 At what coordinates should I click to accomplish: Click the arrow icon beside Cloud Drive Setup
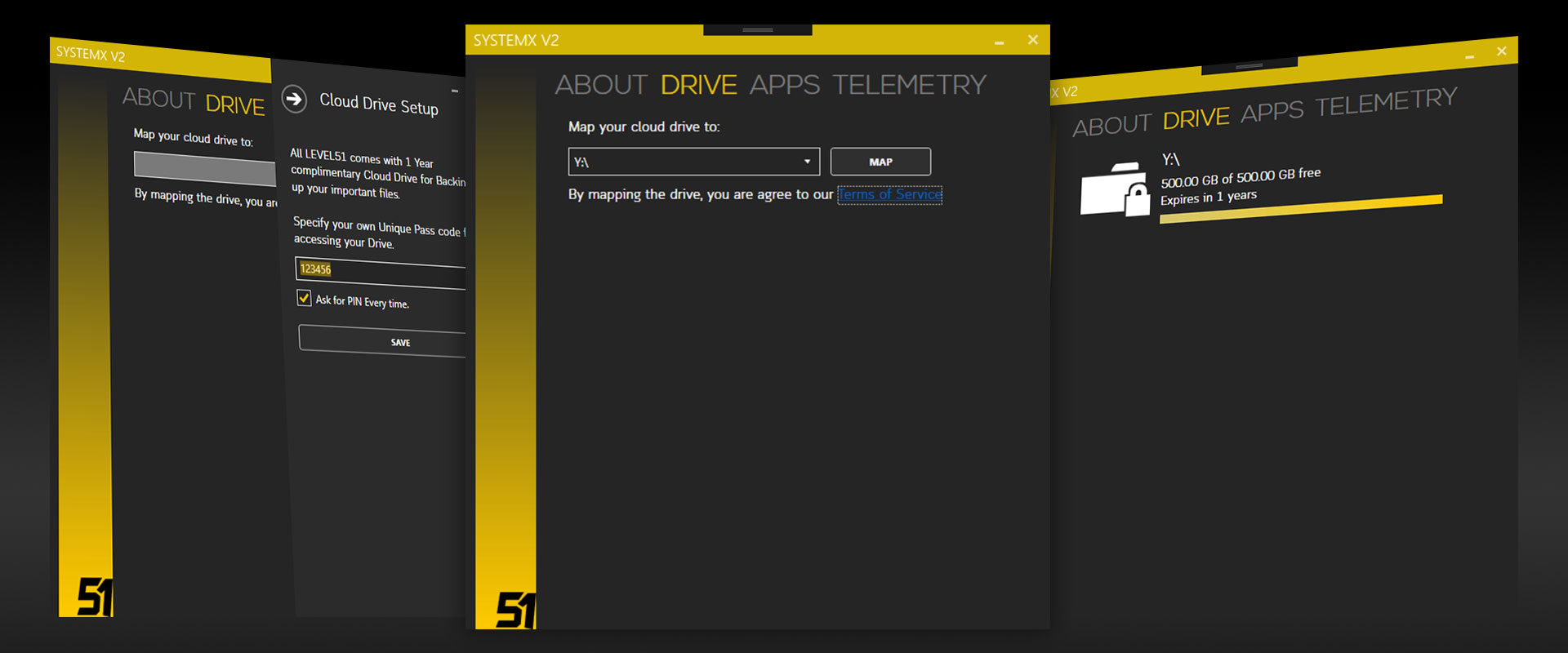[x=294, y=99]
